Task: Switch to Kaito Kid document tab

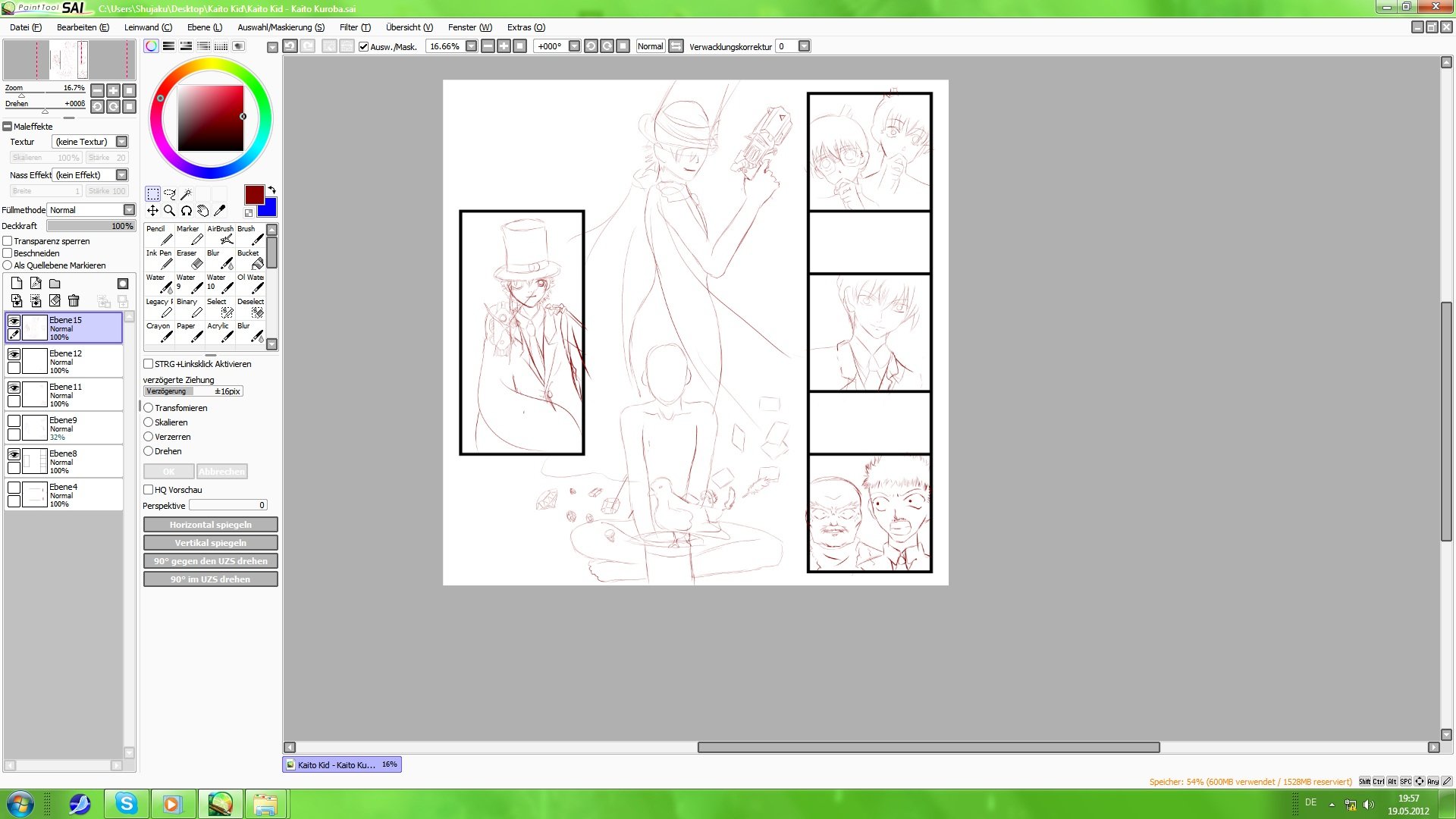Action: coord(342,764)
